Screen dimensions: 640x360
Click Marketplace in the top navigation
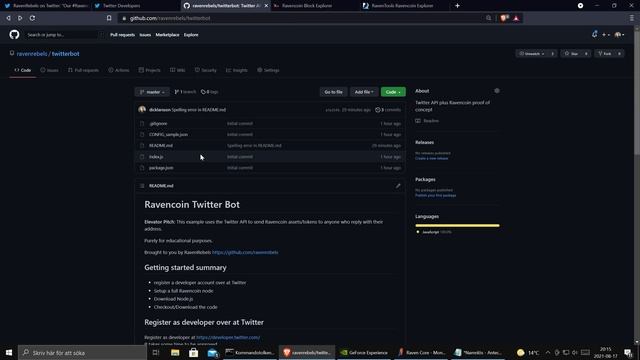pos(167,35)
